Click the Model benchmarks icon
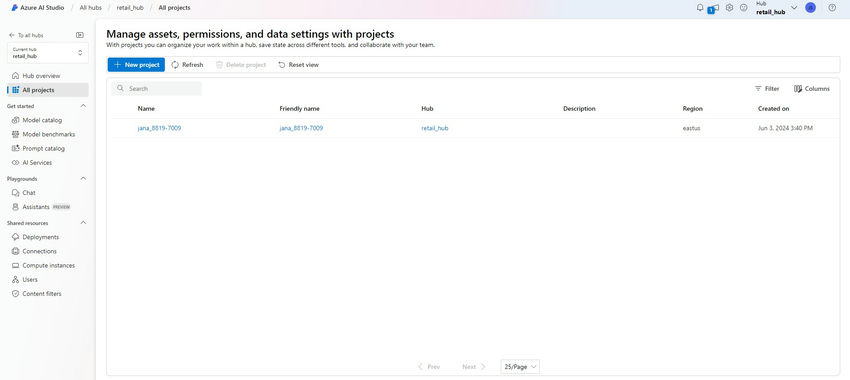Image resolution: width=850 pixels, height=380 pixels. [15, 134]
